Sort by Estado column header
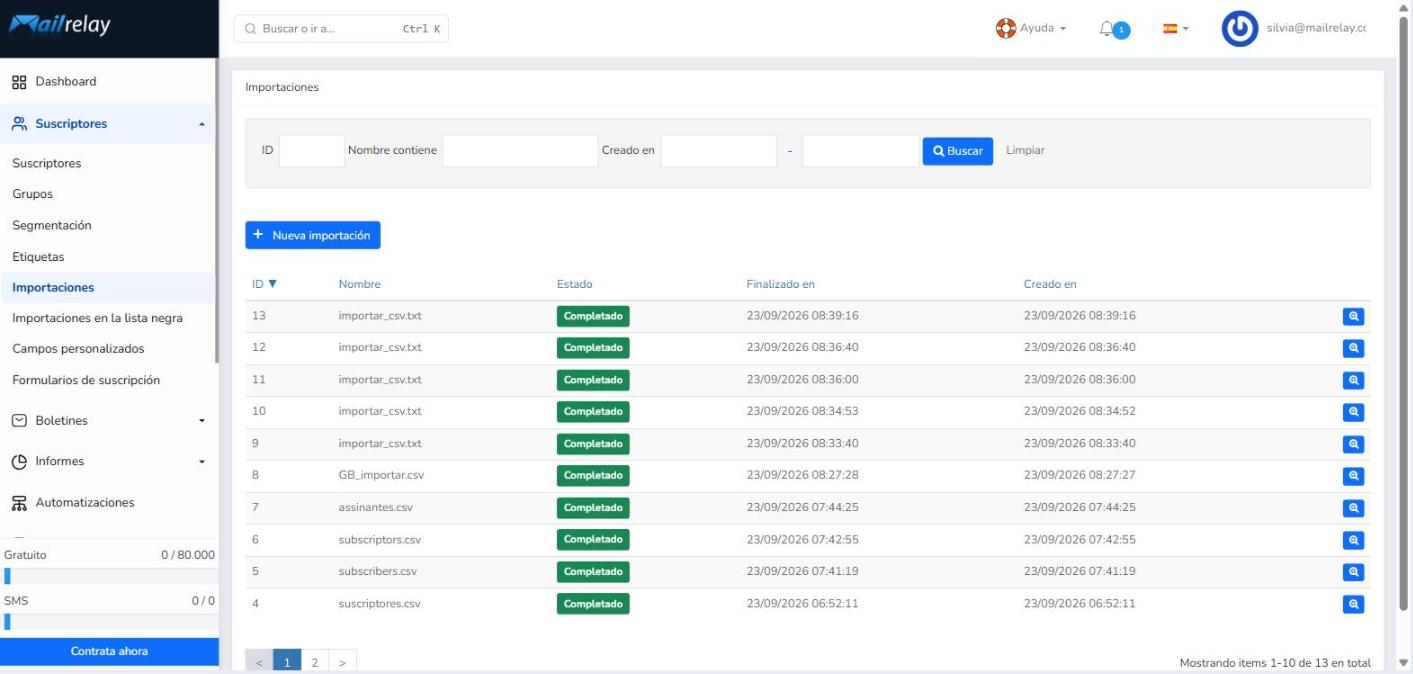 (x=575, y=284)
